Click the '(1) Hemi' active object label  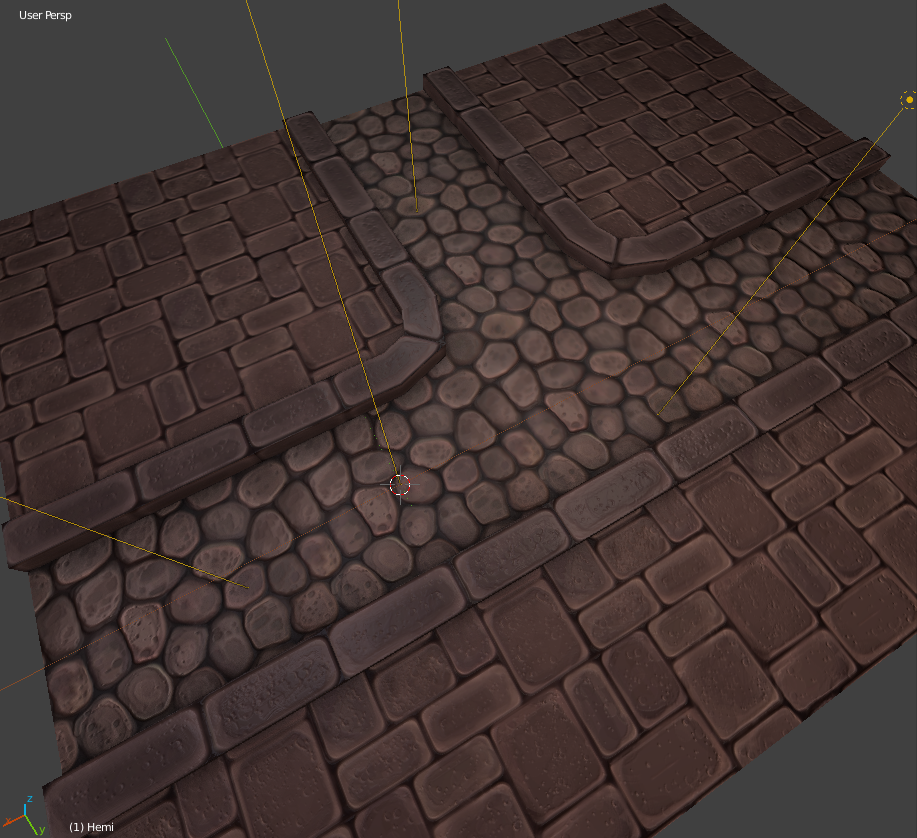[x=91, y=827]
